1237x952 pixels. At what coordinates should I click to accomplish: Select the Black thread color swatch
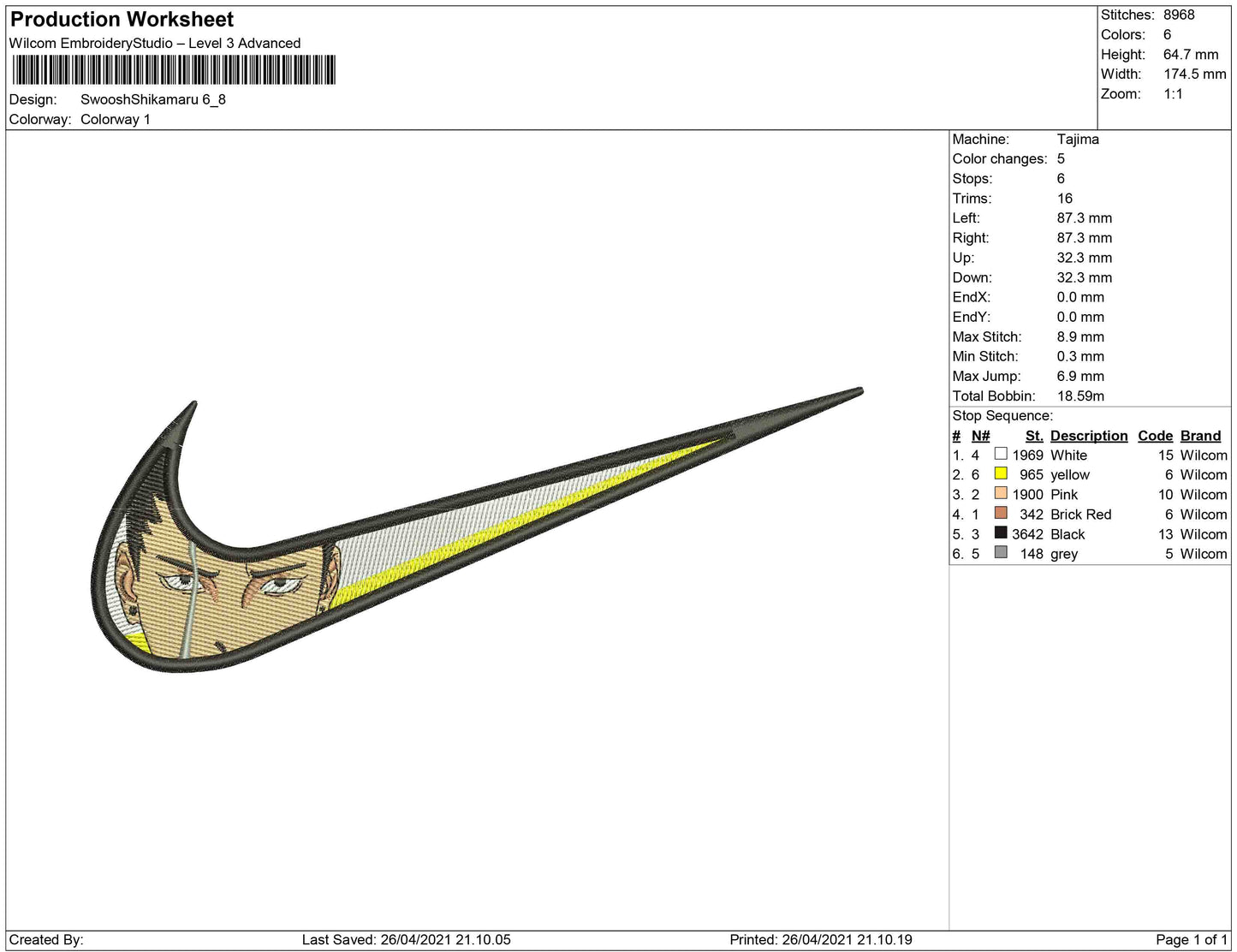click(x=1000, y=533)
